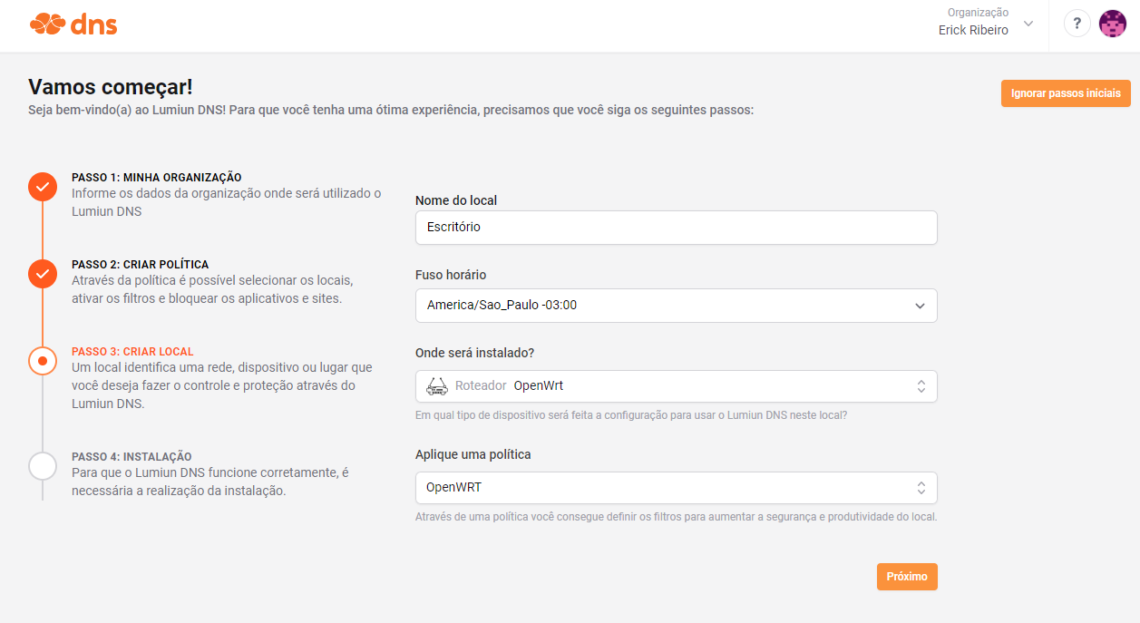The width and height of the screenshot is (1140, 623).
Task: Click the step 1 completed checkmark circle
Action: click(43, 187)
